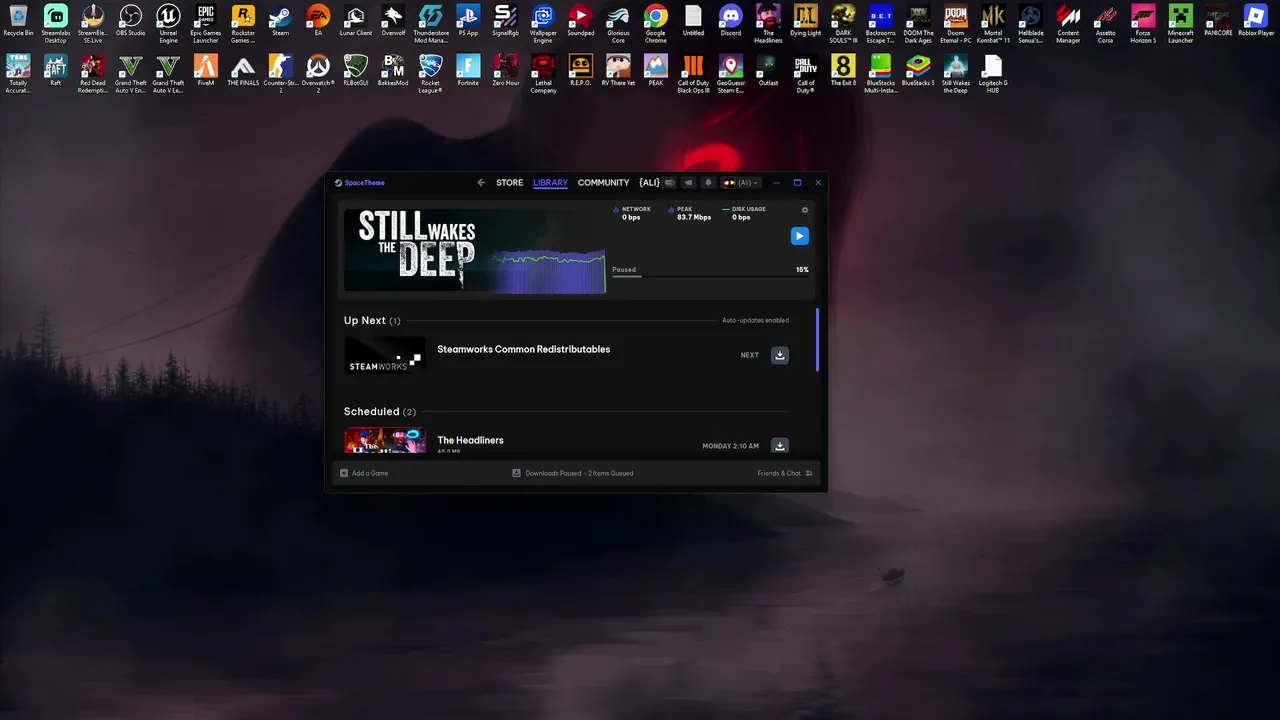
Task: Open Discord desktop icon
Action: click(731, 22)
